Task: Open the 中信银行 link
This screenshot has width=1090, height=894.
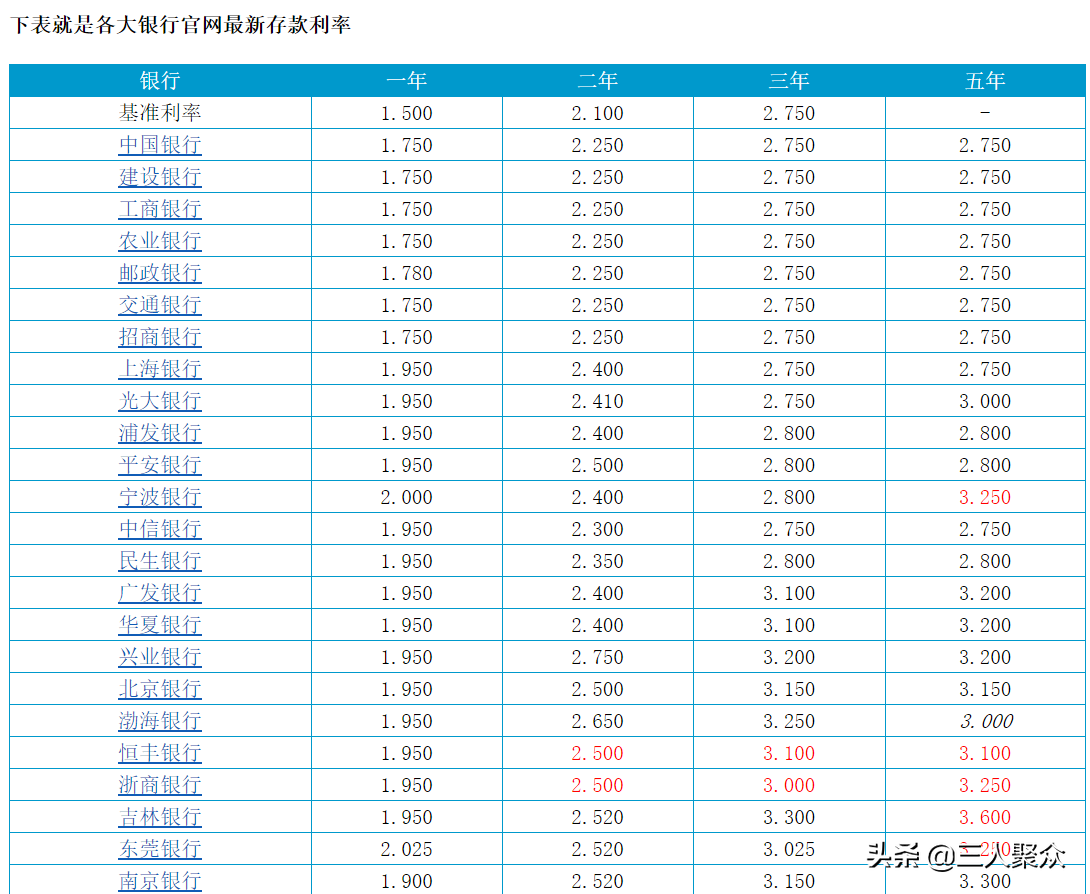Action: [160, 528]
